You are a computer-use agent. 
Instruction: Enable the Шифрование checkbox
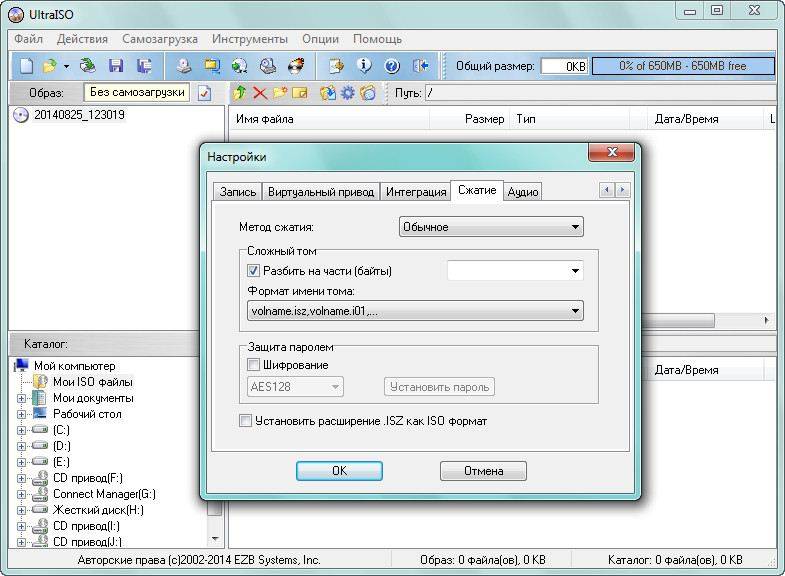tap(253, 365)
